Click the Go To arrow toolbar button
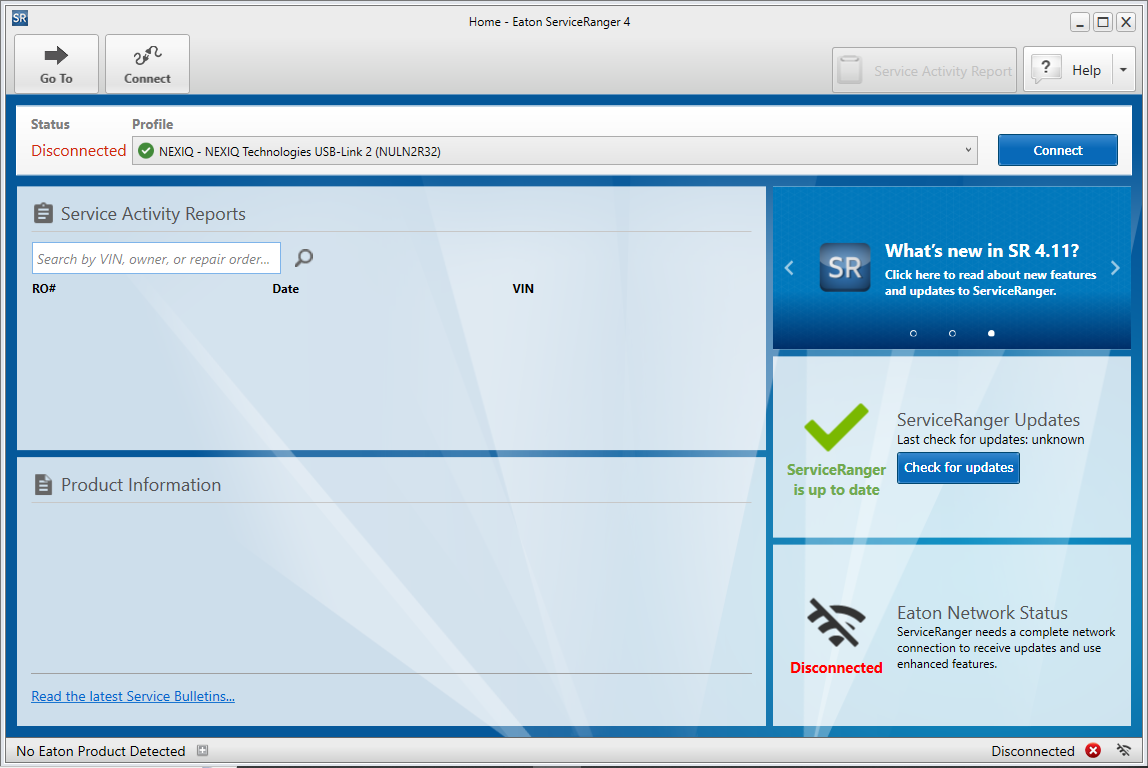The height and width of the screenshot is (768, 1148). click(x=56, y=64)
